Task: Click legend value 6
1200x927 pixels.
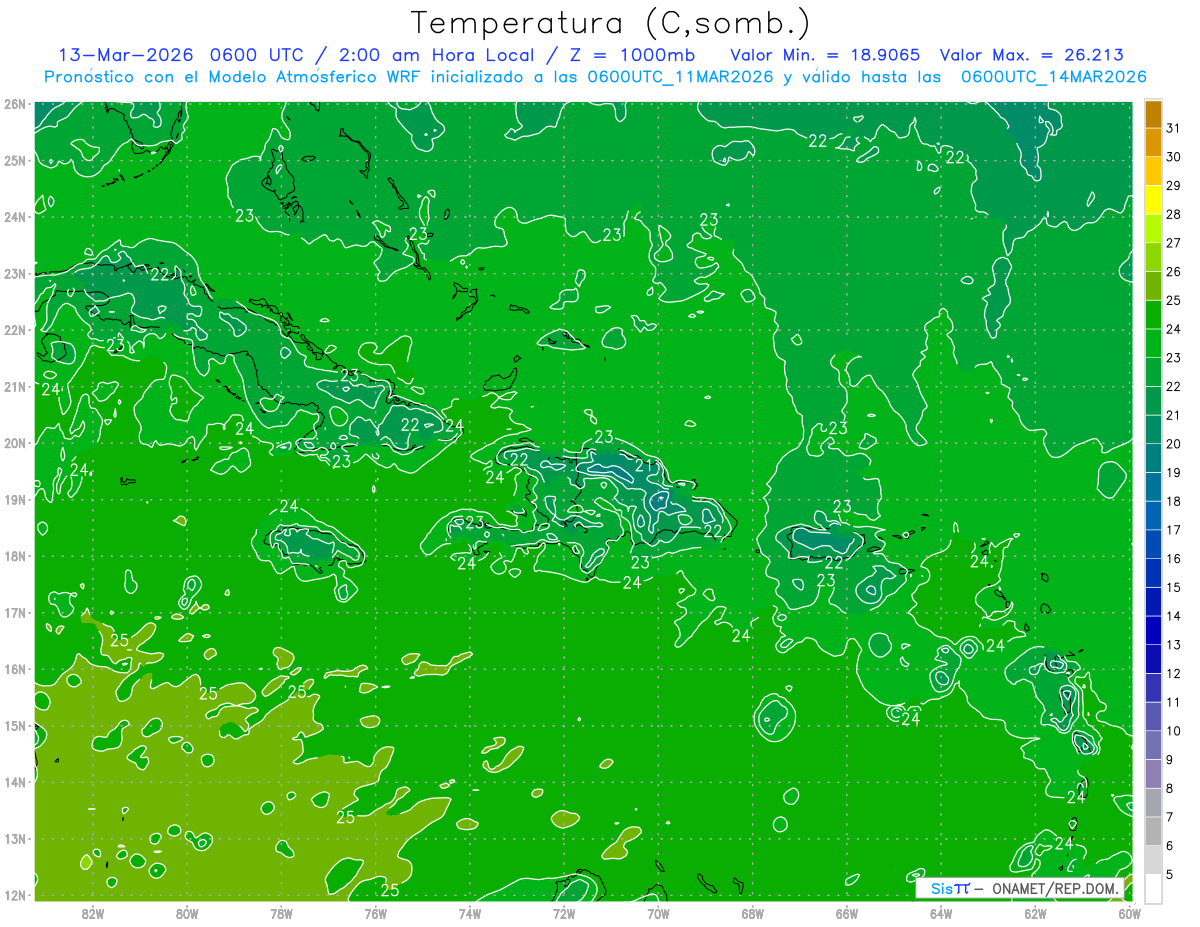Action: tap(1171, 846)
